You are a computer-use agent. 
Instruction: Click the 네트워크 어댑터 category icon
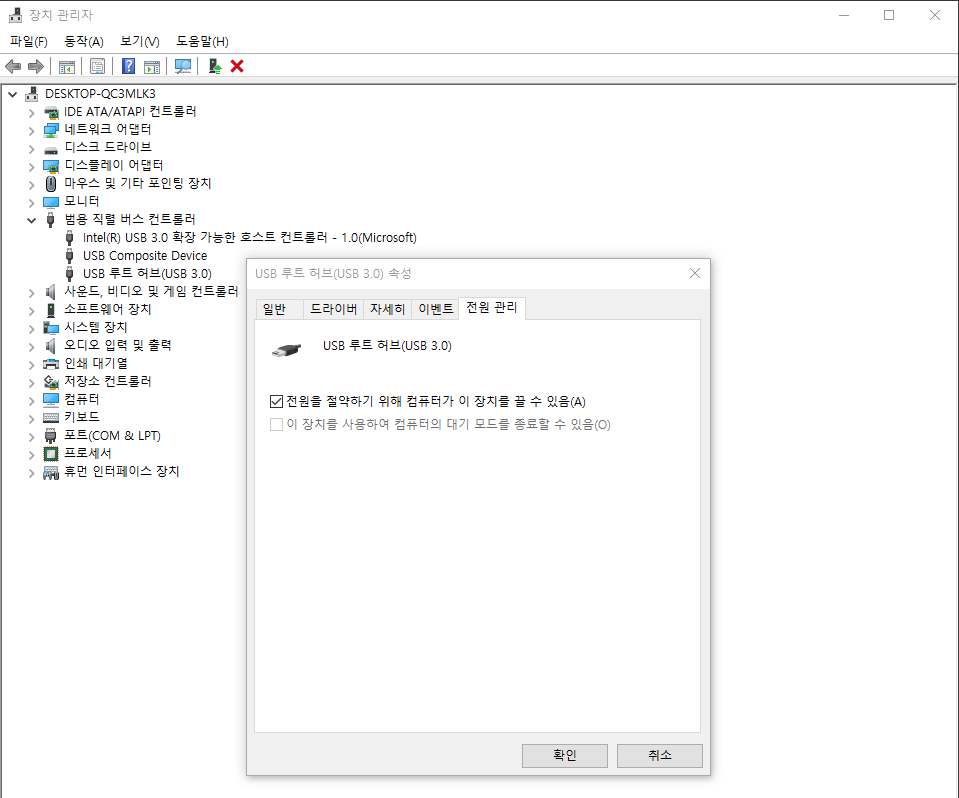point(51,130)
